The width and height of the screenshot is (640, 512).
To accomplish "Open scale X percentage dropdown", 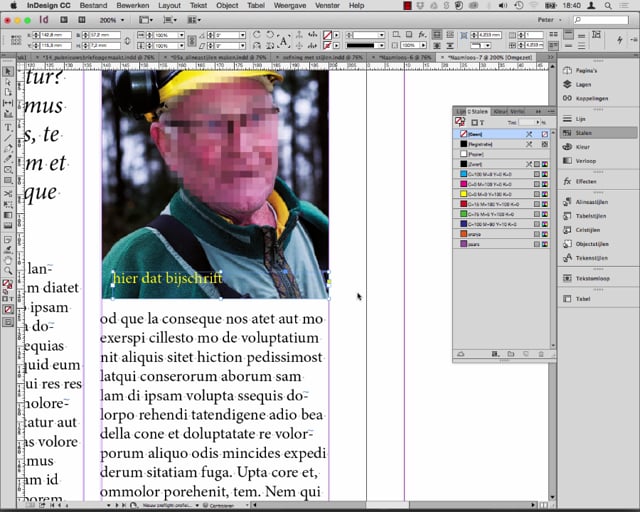I will (x=181, y=35).
